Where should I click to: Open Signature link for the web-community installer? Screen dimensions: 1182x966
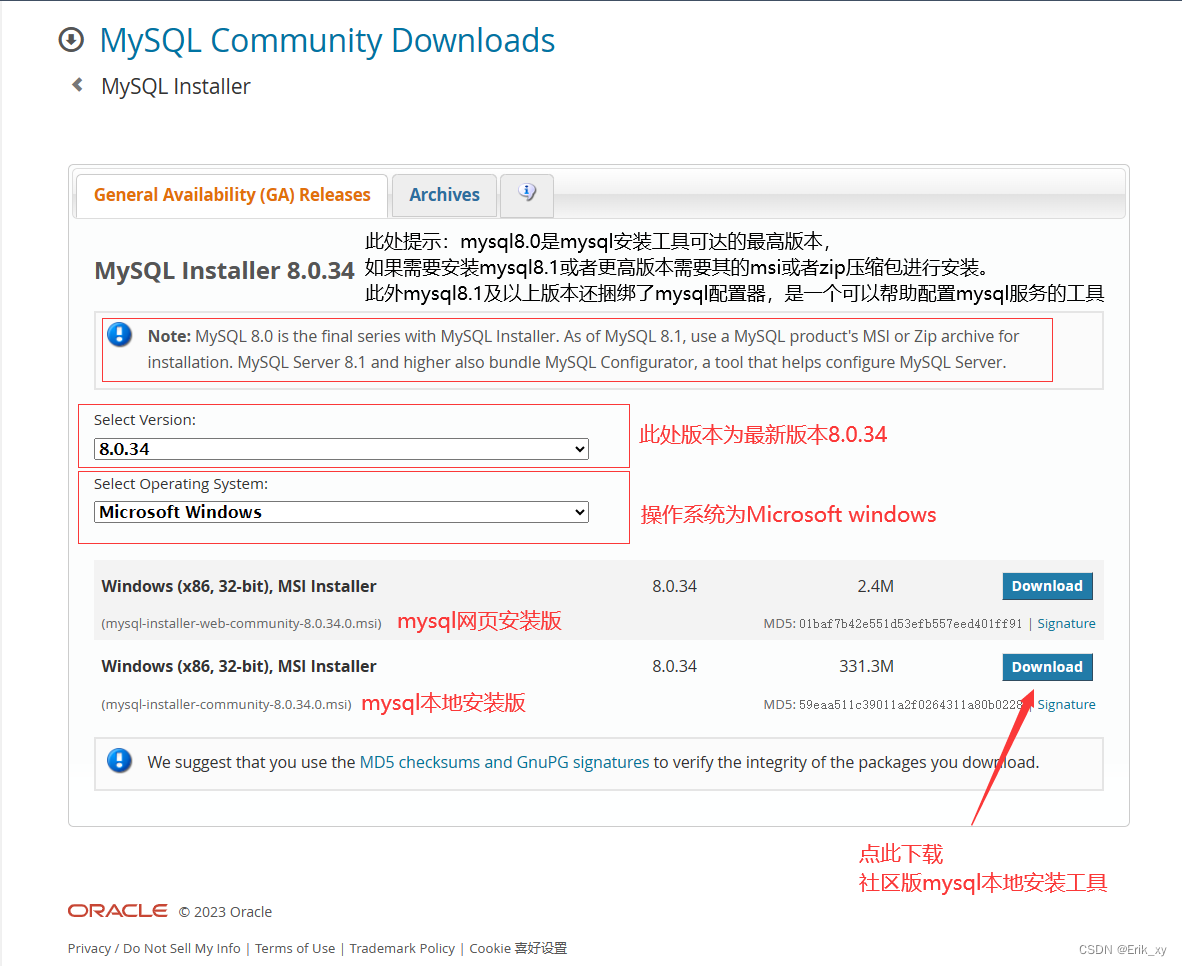[x=1066, y=624]
